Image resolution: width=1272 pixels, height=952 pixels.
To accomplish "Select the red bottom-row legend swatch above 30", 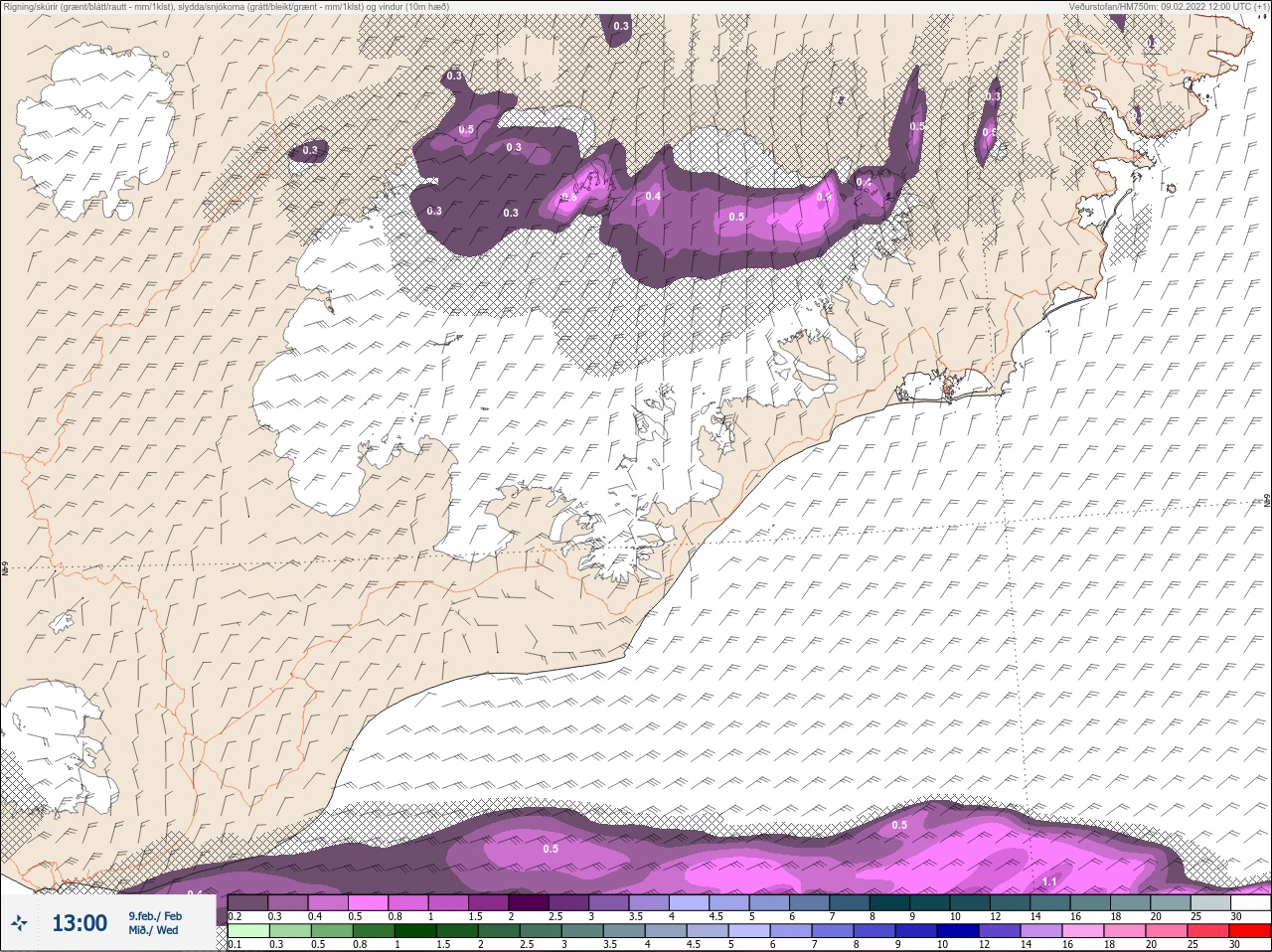I will click(x=1250, y=931).
